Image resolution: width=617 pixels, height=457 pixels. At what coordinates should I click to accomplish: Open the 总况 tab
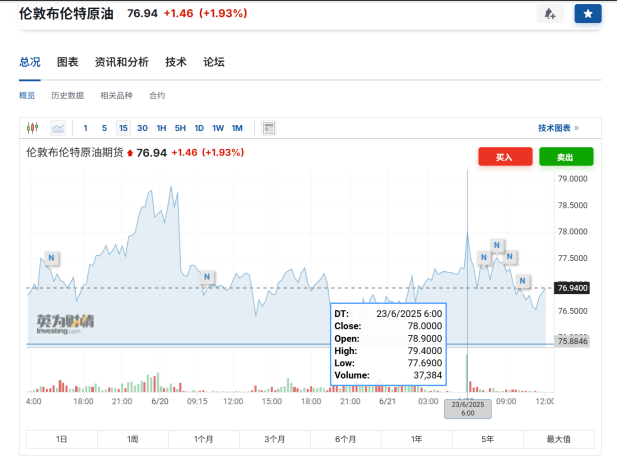(x=30, y=62)
